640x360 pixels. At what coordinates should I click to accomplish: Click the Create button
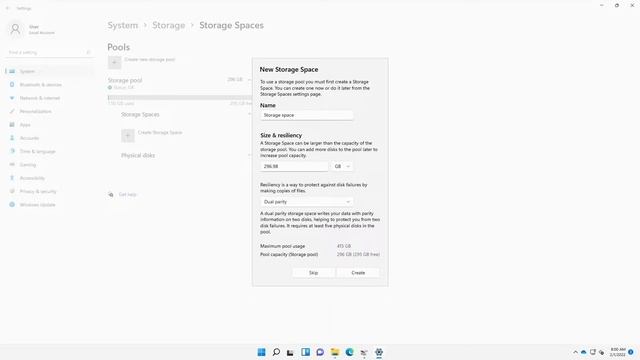pos(358,273)
